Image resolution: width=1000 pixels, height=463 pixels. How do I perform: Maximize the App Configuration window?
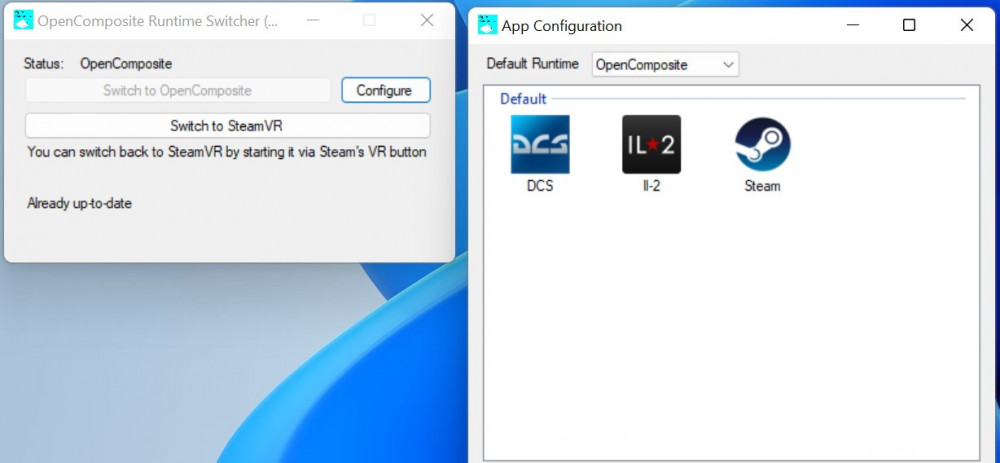tap(909, 25)
